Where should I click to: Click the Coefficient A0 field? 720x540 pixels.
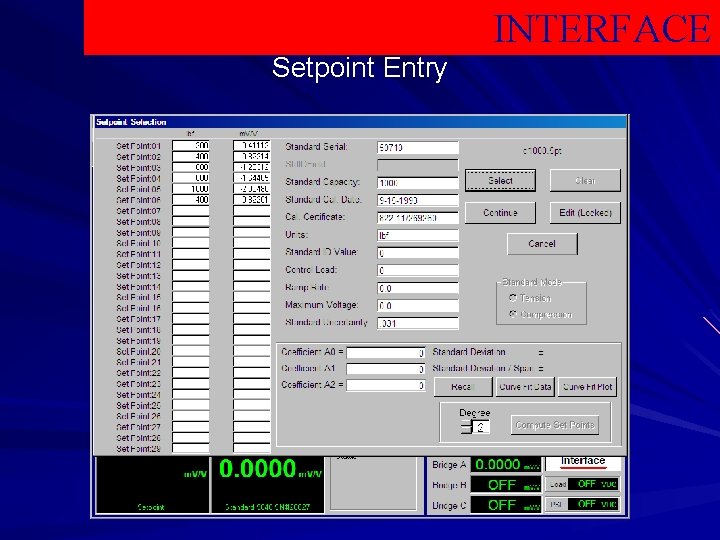pyautogui.click(x=386, y=353)
